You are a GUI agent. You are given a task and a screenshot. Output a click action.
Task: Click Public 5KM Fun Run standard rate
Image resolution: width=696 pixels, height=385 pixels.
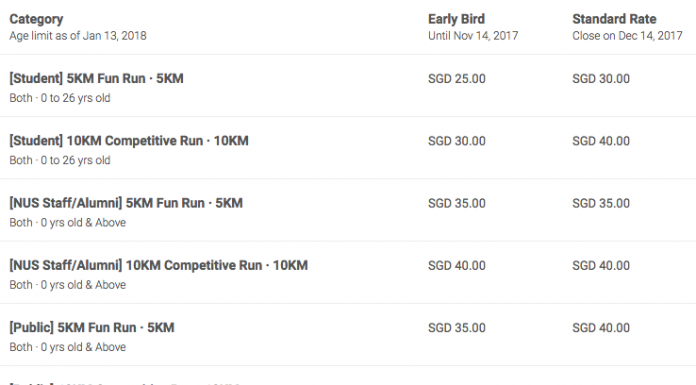601,328
